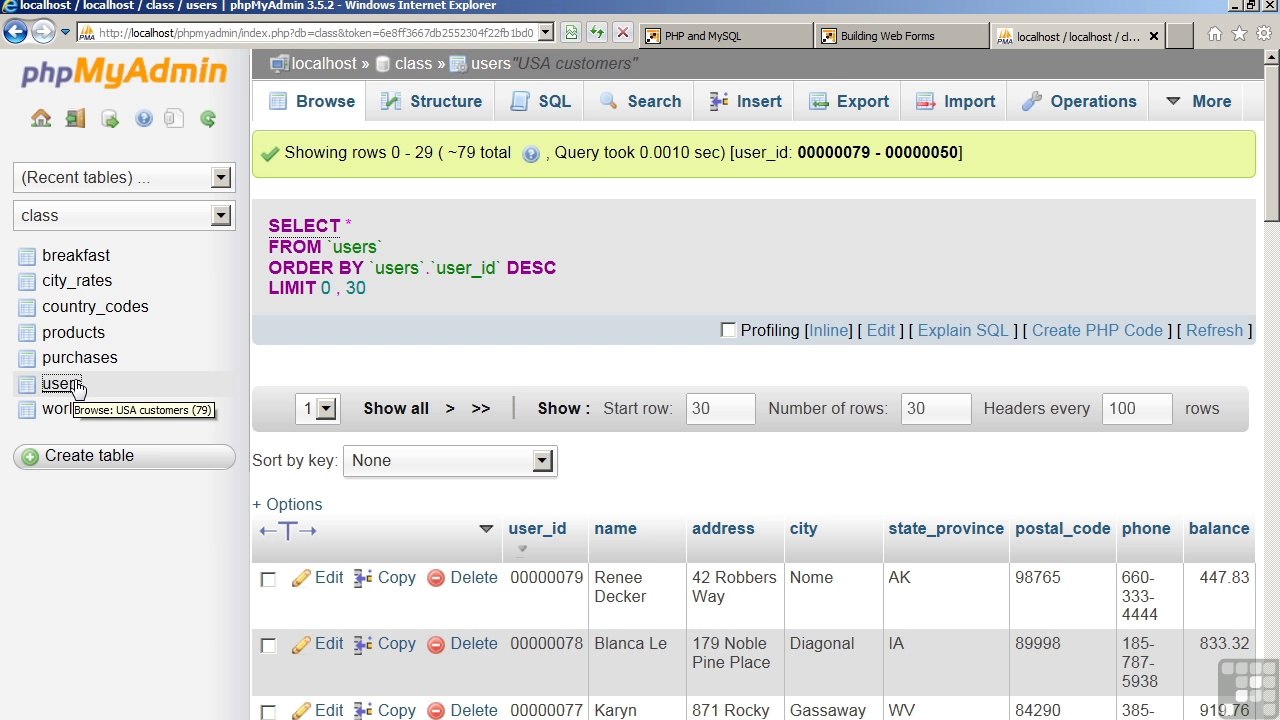Click the table icon beside purchases
This screenshot has width=1280, height=720.
coord(27,358)
